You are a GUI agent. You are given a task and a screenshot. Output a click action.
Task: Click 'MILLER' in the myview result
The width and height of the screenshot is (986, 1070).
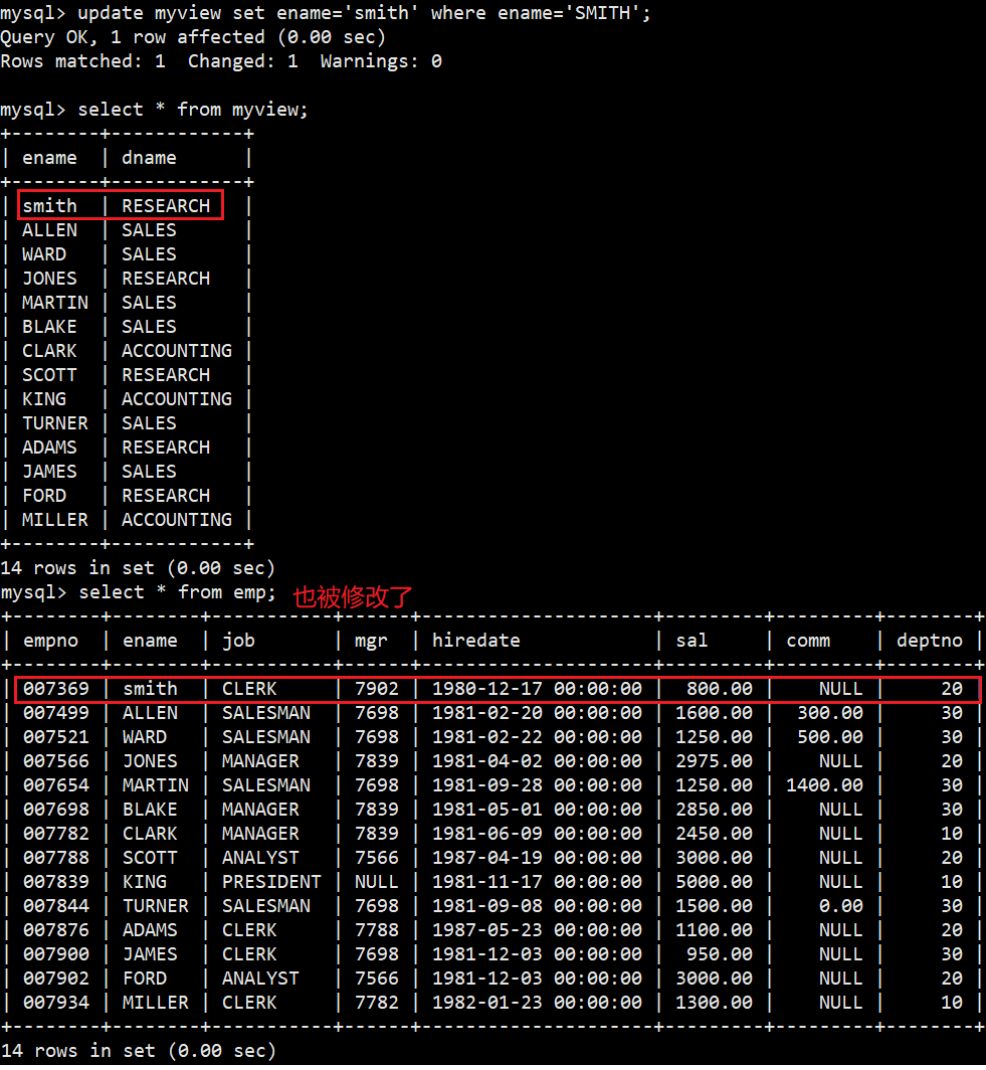[x=55, y=520]
